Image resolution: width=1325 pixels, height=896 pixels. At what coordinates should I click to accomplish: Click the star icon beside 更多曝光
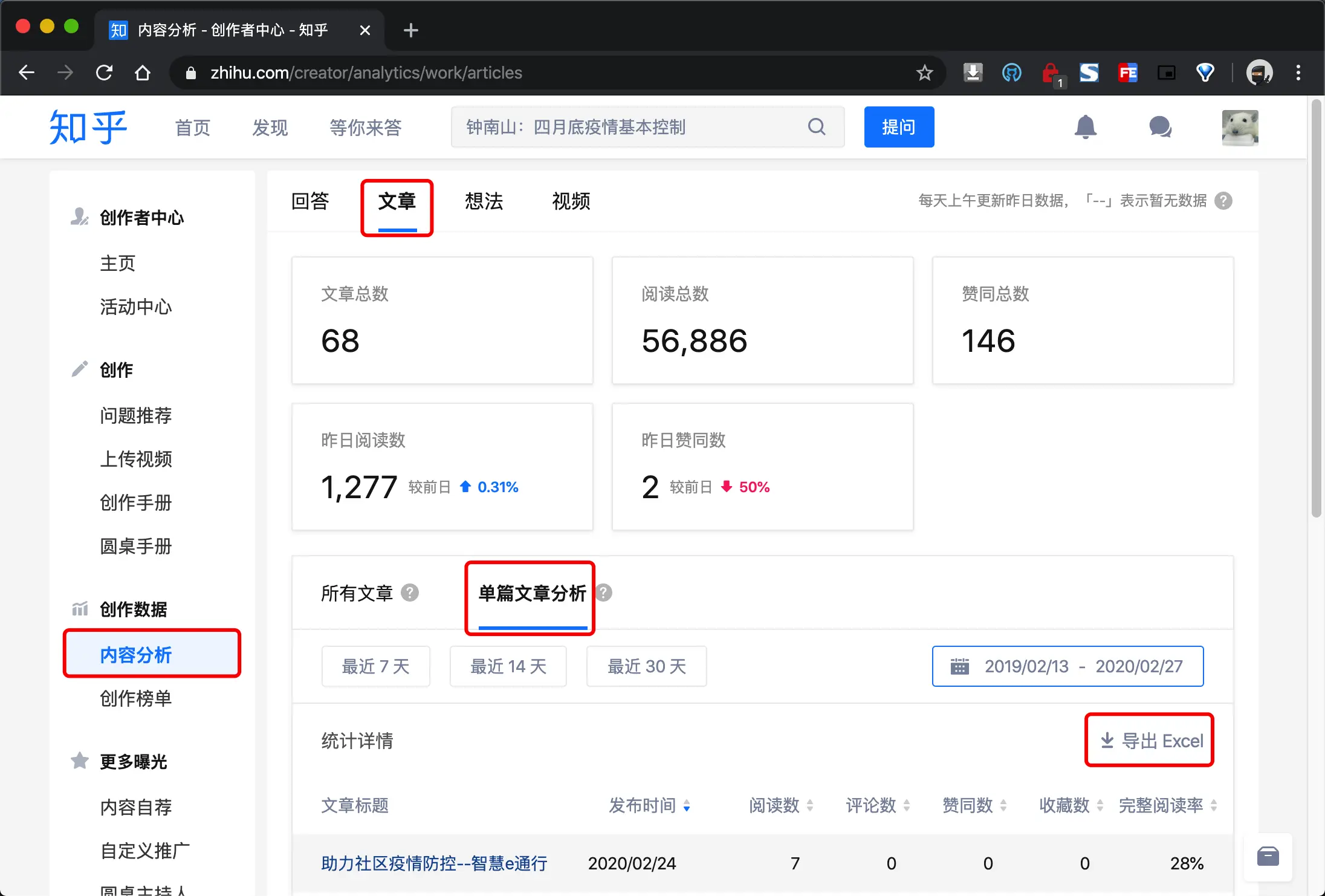point(79,761)
